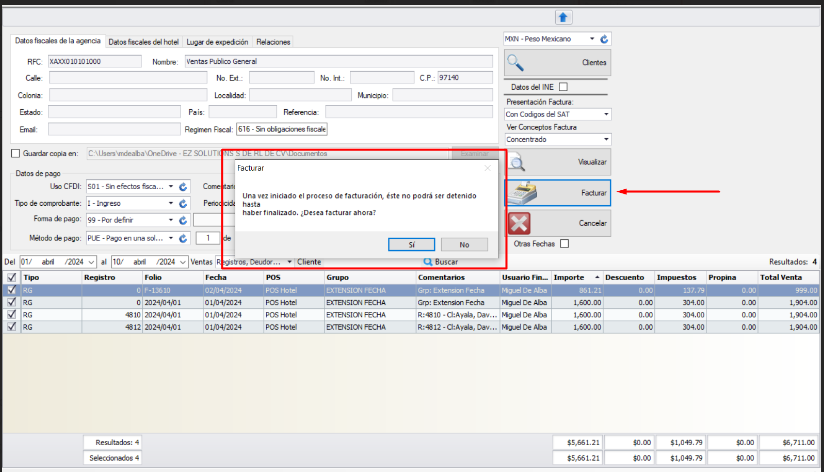The width and height of the screenshot is (824, 472).
Task: Click the Email input field
Action: click(114, 129)
